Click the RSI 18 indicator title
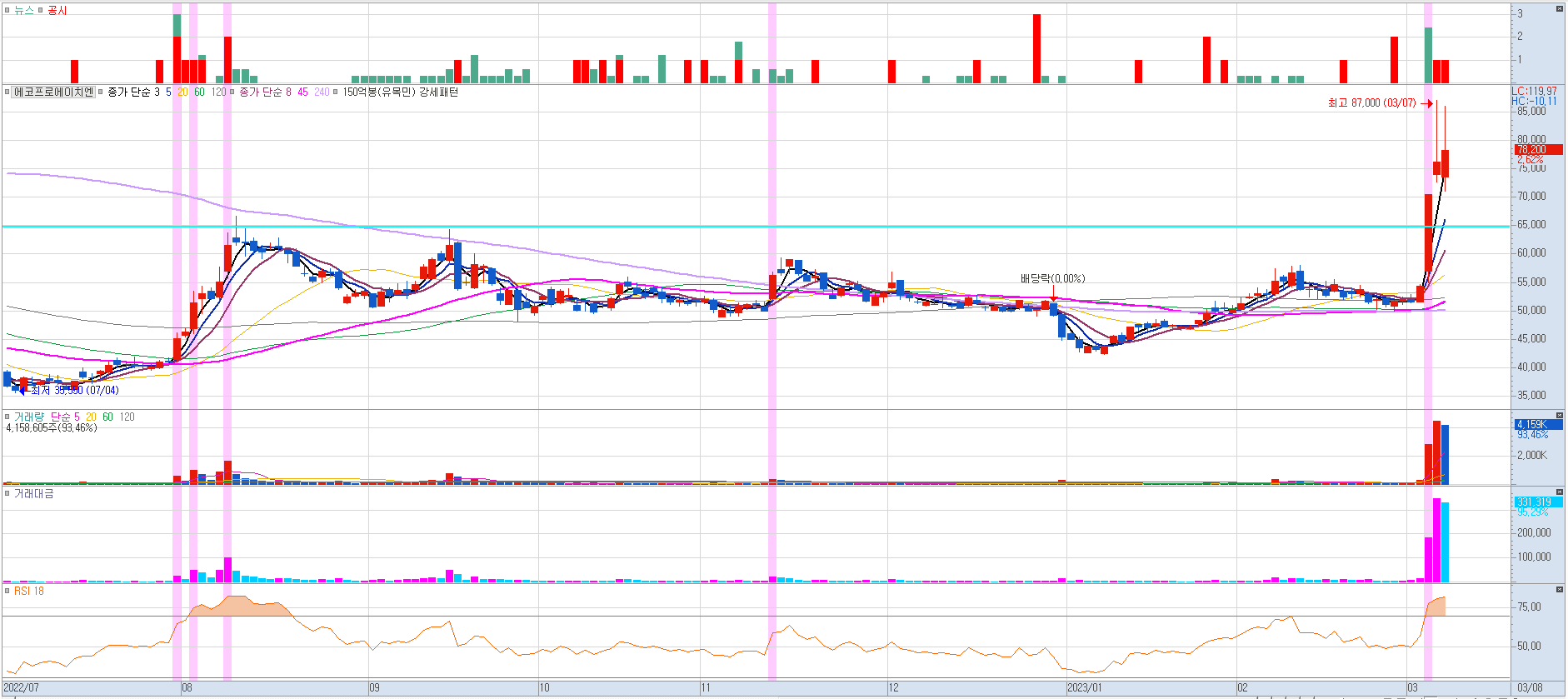The height and width of the screenshot is (699, 1568). coord(28,591)
